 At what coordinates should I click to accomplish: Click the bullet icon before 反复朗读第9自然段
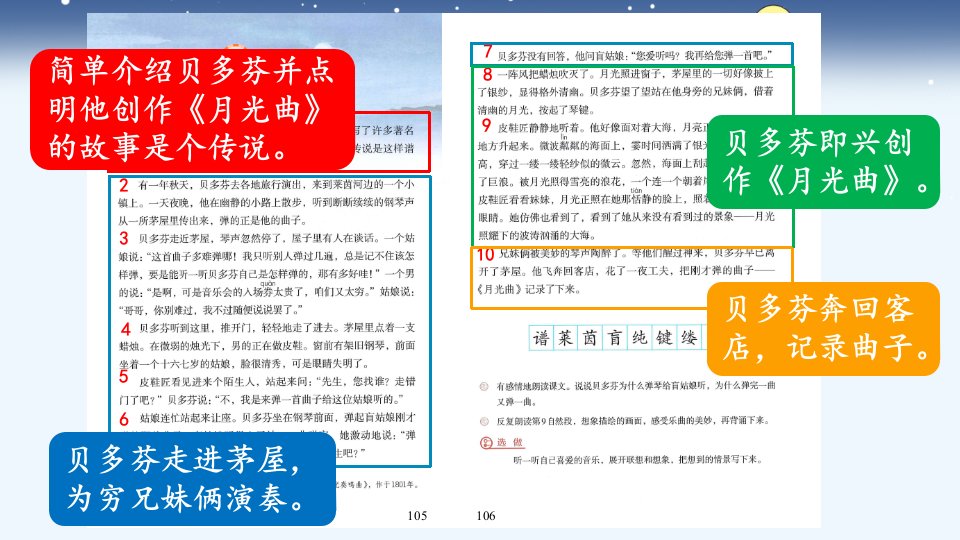484,421
